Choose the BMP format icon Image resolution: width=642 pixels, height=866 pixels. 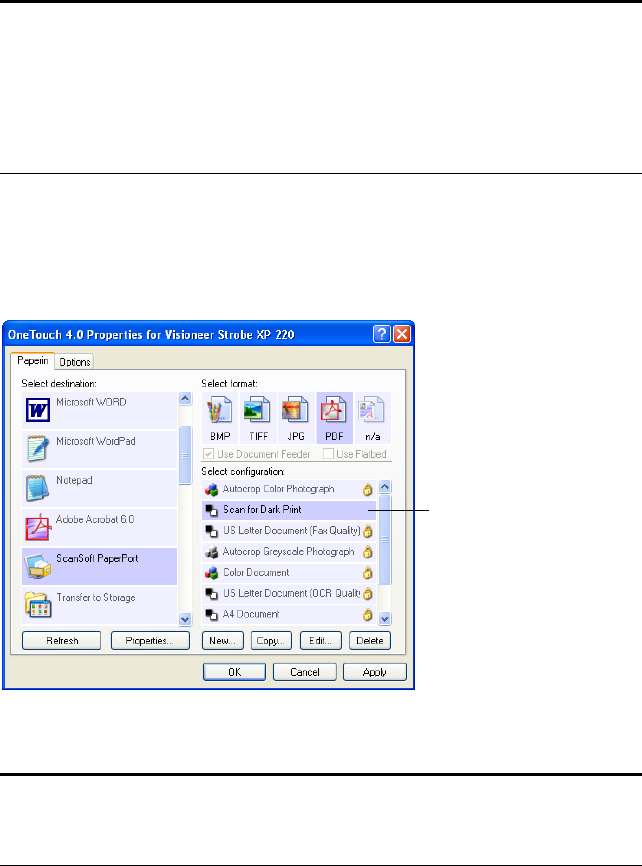pyautogui.click(x=220, y=412)
